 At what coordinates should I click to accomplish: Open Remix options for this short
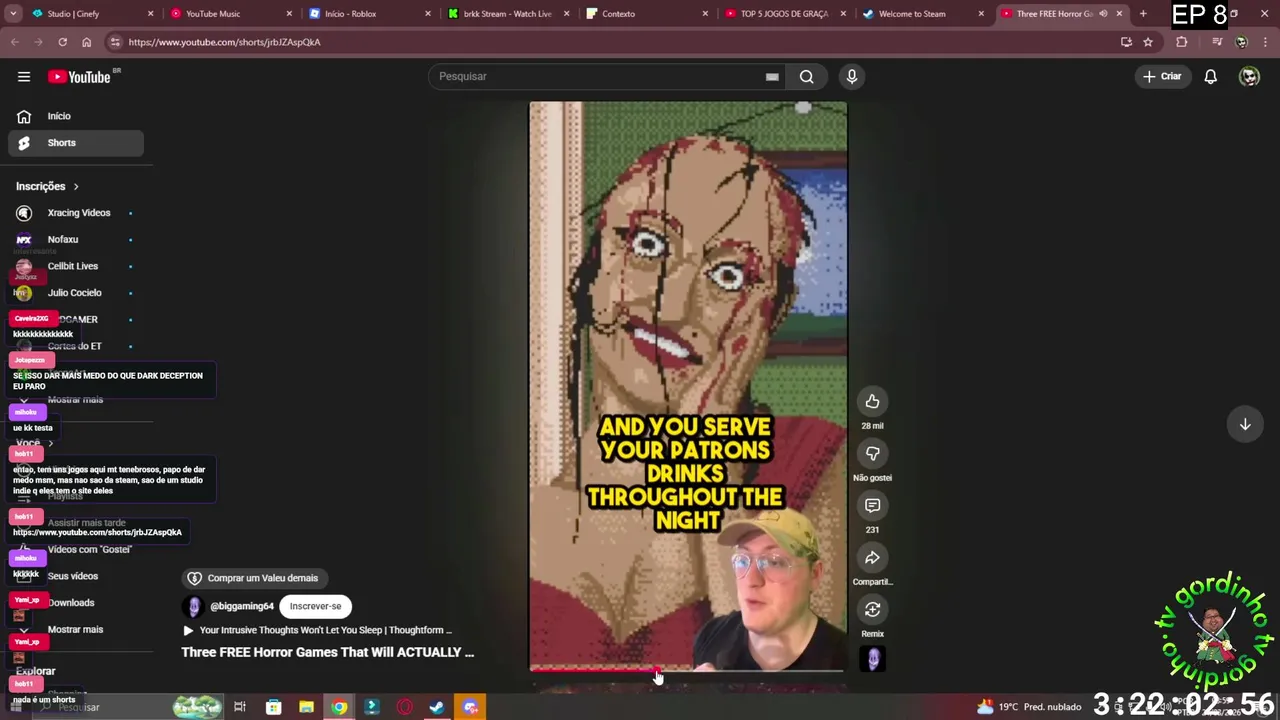[872, 609]
